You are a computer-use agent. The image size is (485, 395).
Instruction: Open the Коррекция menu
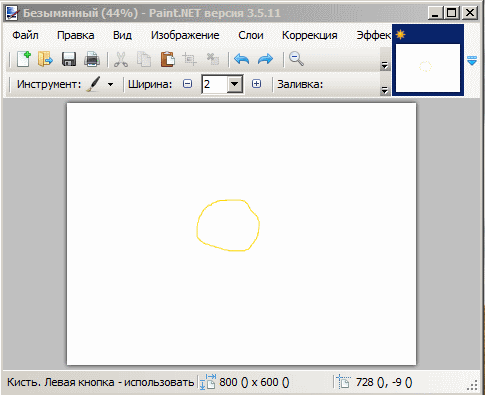(310, 35)
